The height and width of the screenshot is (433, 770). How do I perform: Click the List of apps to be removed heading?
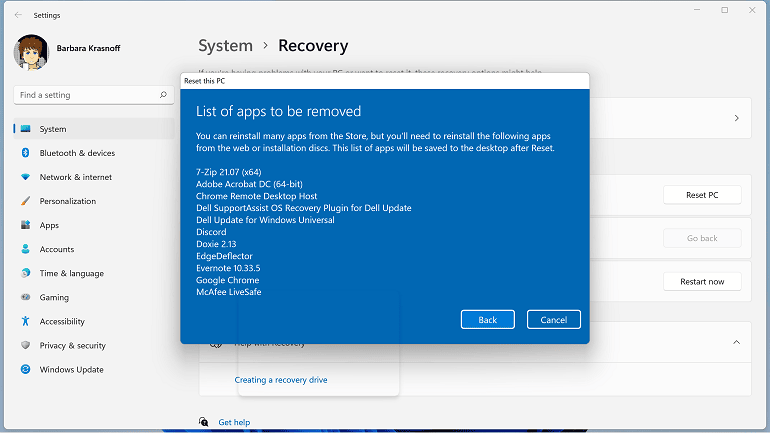click(278, 111)
